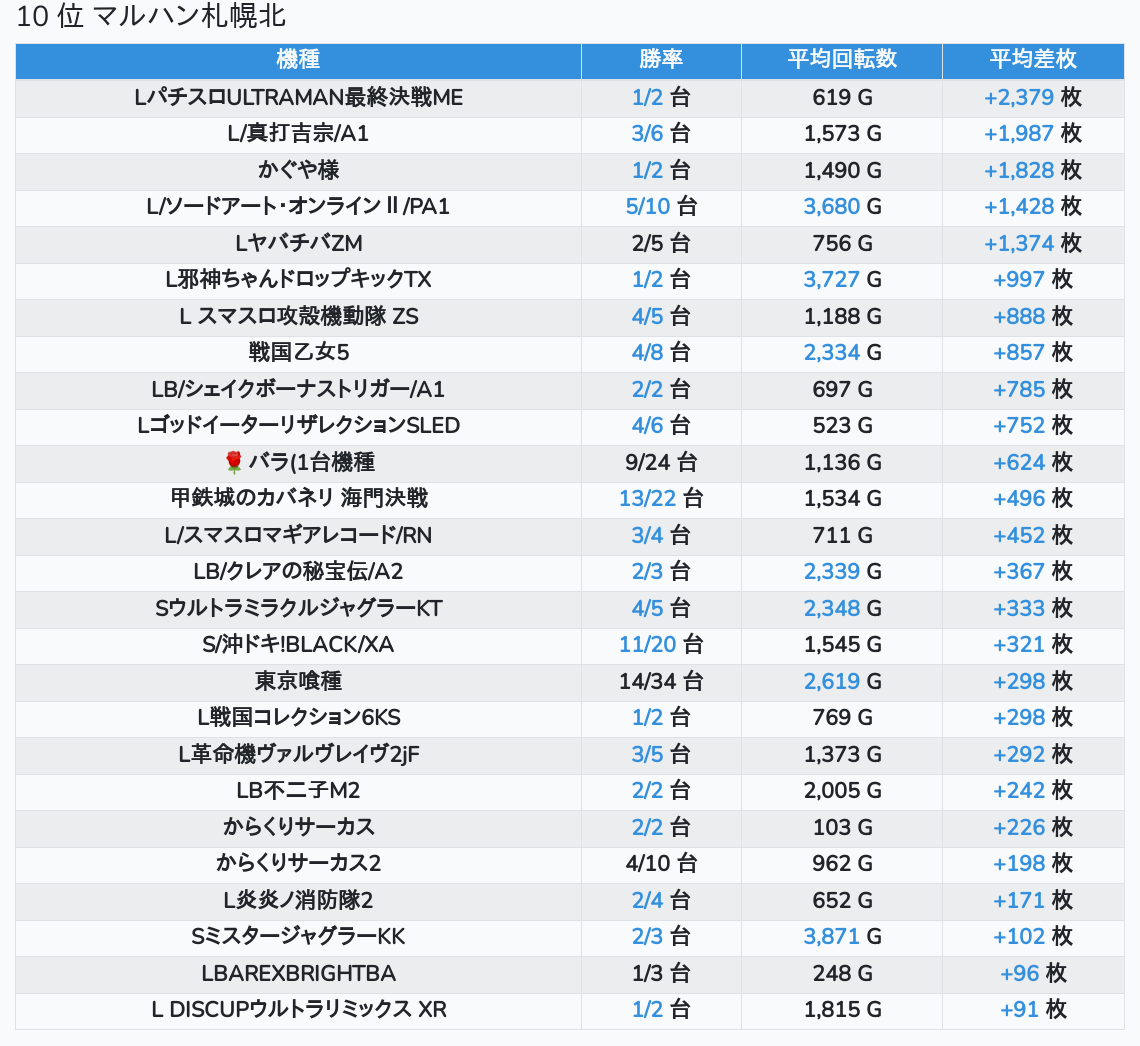Click the +1,428 枚 difference value

point(1033,206)
